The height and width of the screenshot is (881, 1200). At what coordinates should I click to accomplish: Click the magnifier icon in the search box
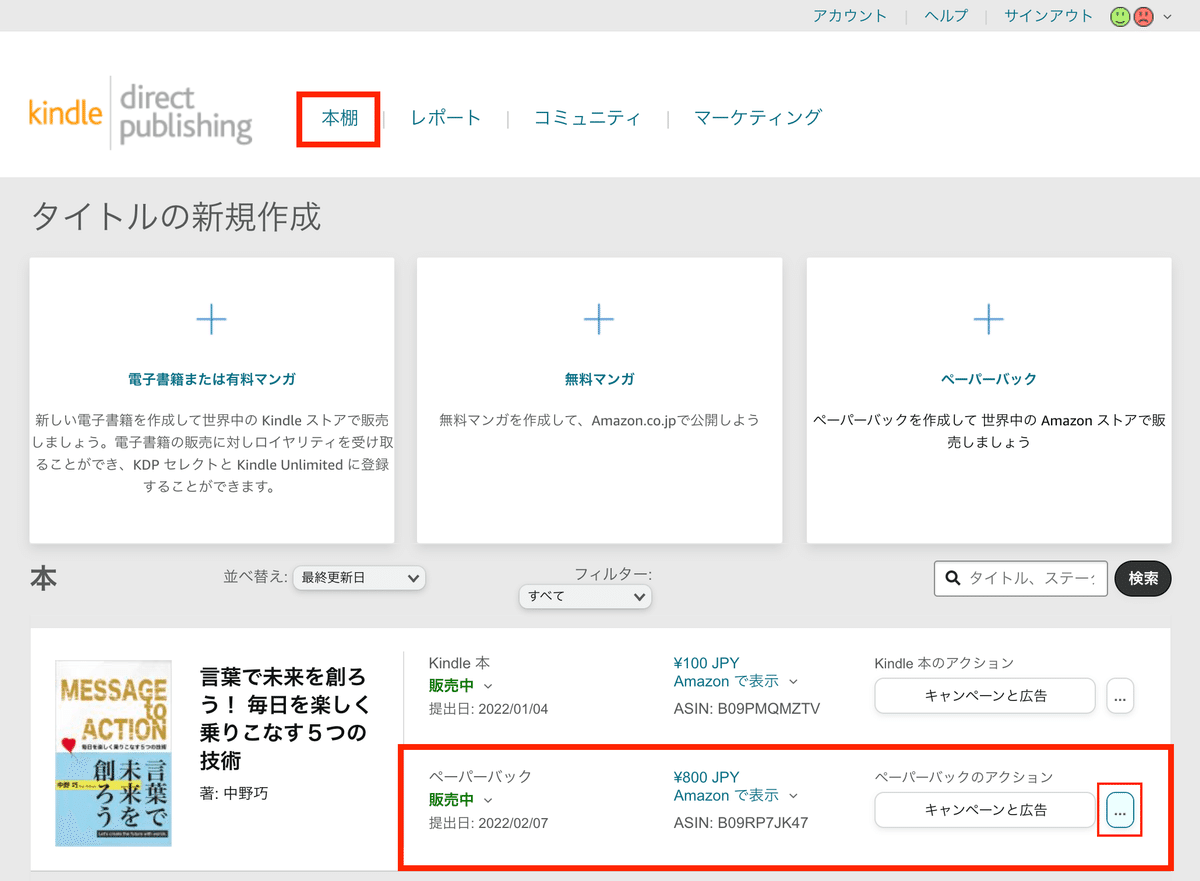[x=952, y=578]
